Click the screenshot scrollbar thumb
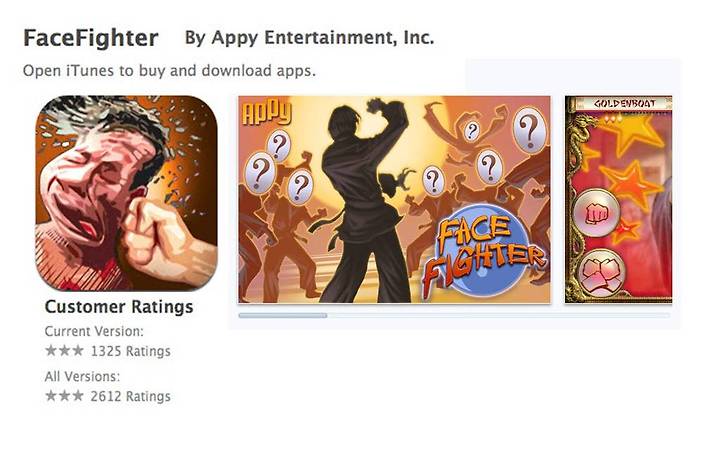720x461 pixels. pos(283,315)
